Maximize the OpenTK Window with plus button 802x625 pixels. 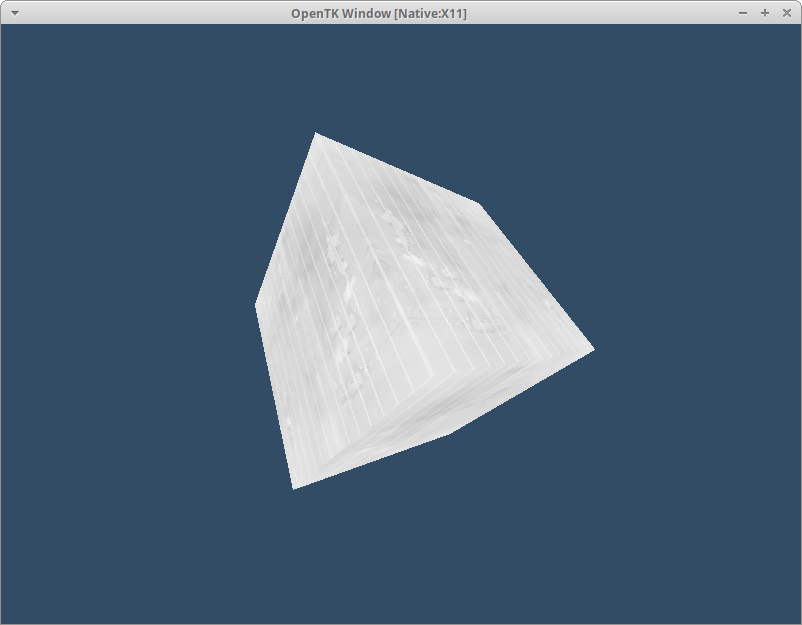tap(765, 13)
